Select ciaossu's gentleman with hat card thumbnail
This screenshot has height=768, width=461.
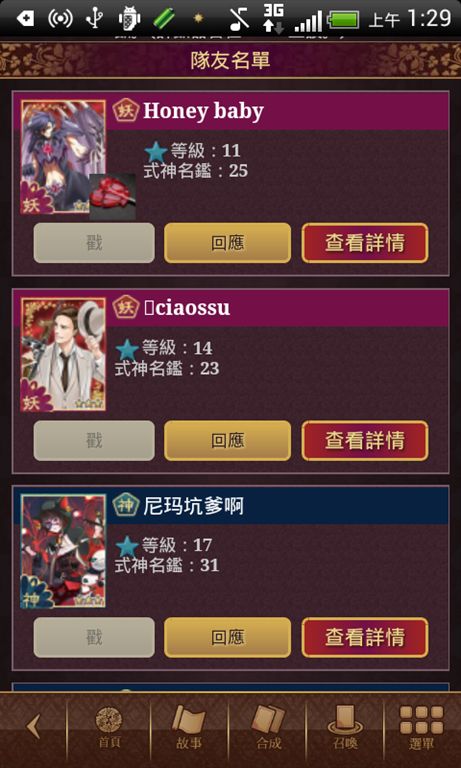point(63,354)
